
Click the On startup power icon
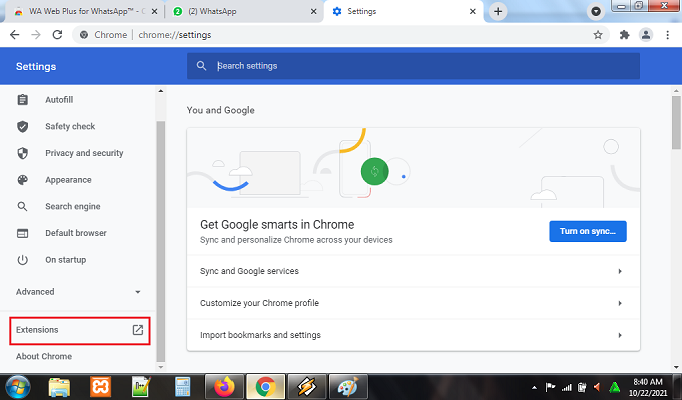point(23,260)
